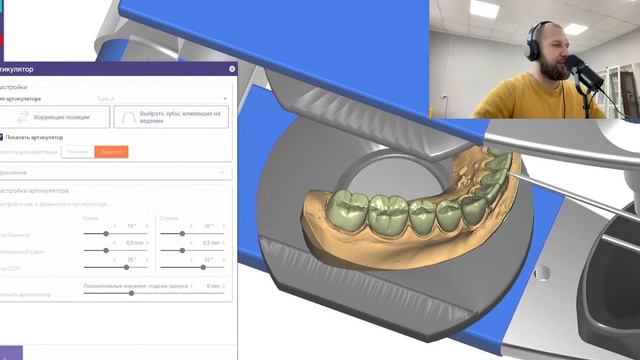Viewport: 640px width, 360px height.
Task: Increase left immediate shift 0,5 mm value
Action: coord(147,242)
